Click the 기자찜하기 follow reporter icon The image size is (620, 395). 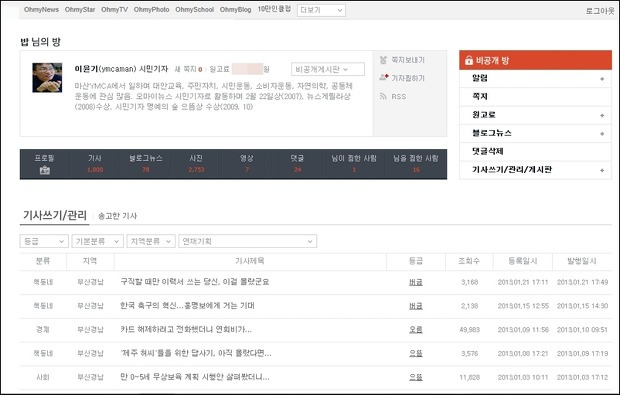click(383, 77)
